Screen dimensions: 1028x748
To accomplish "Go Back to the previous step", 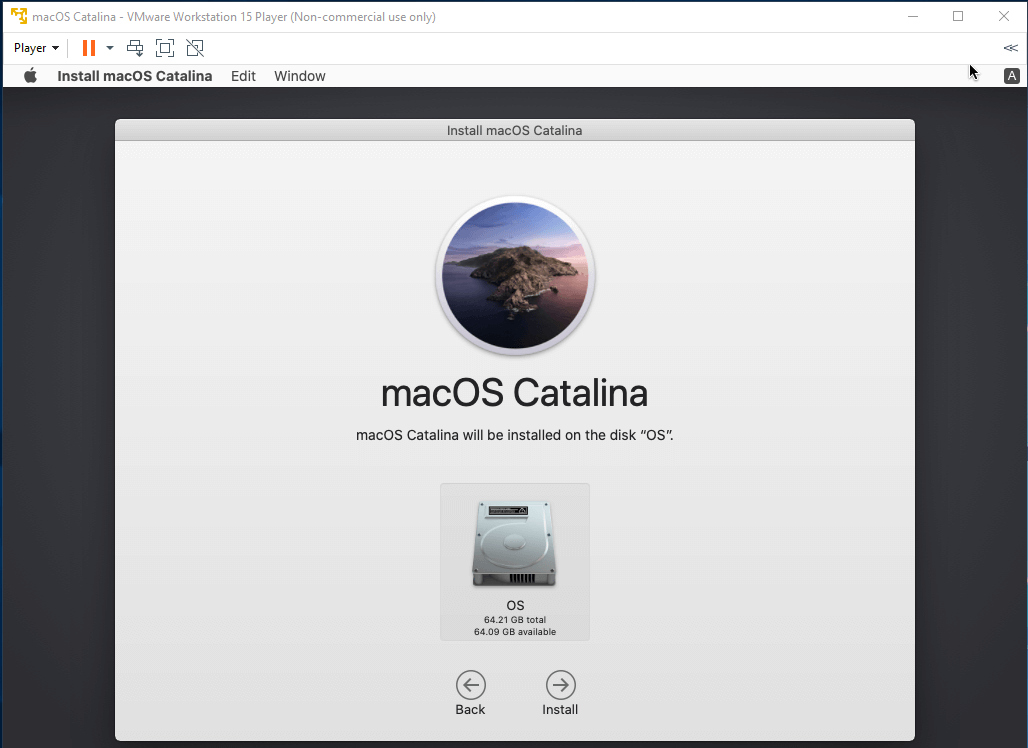I will tap(471, 685).
